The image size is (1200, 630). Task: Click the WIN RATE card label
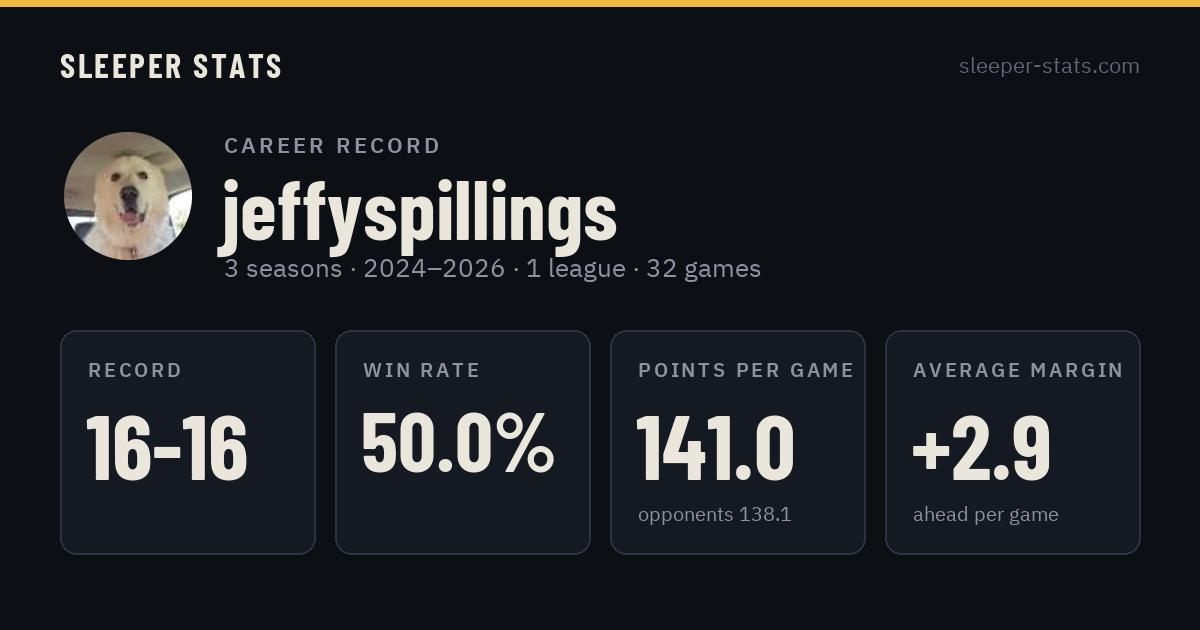coord(421,371)
